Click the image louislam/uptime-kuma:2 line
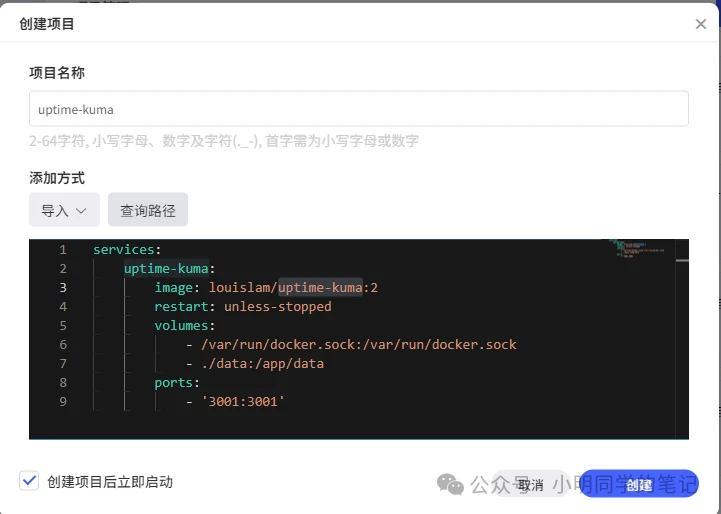The height and width of the screenshot is (514, 721). [266, 288]
